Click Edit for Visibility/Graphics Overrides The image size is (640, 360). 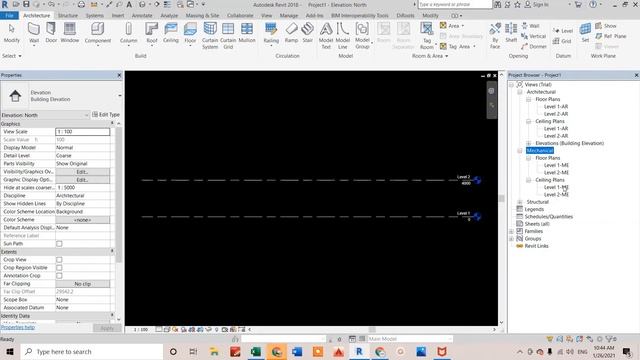82,172
